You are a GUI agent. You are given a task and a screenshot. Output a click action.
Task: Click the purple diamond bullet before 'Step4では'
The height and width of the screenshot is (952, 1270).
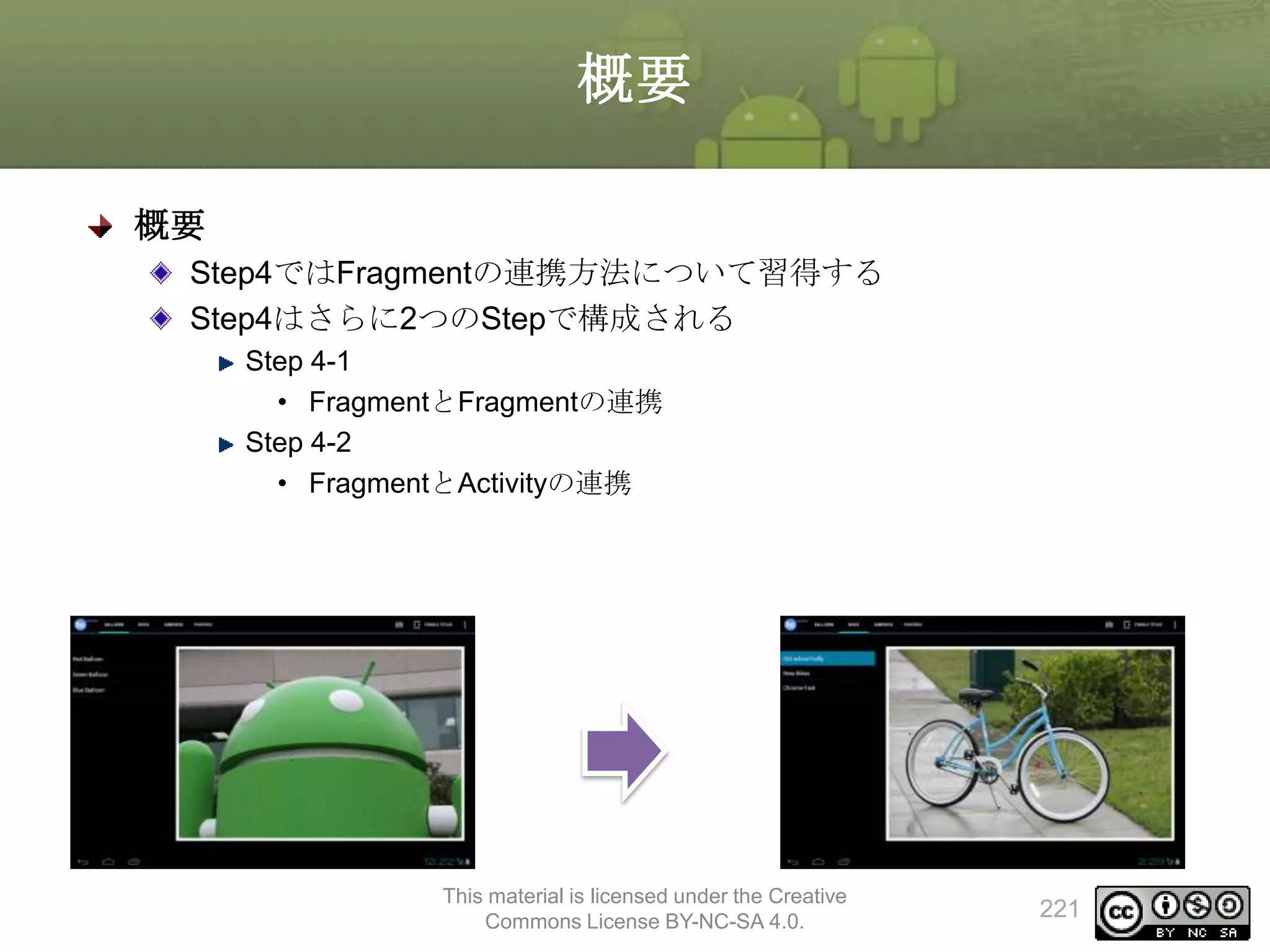[161, 273]
